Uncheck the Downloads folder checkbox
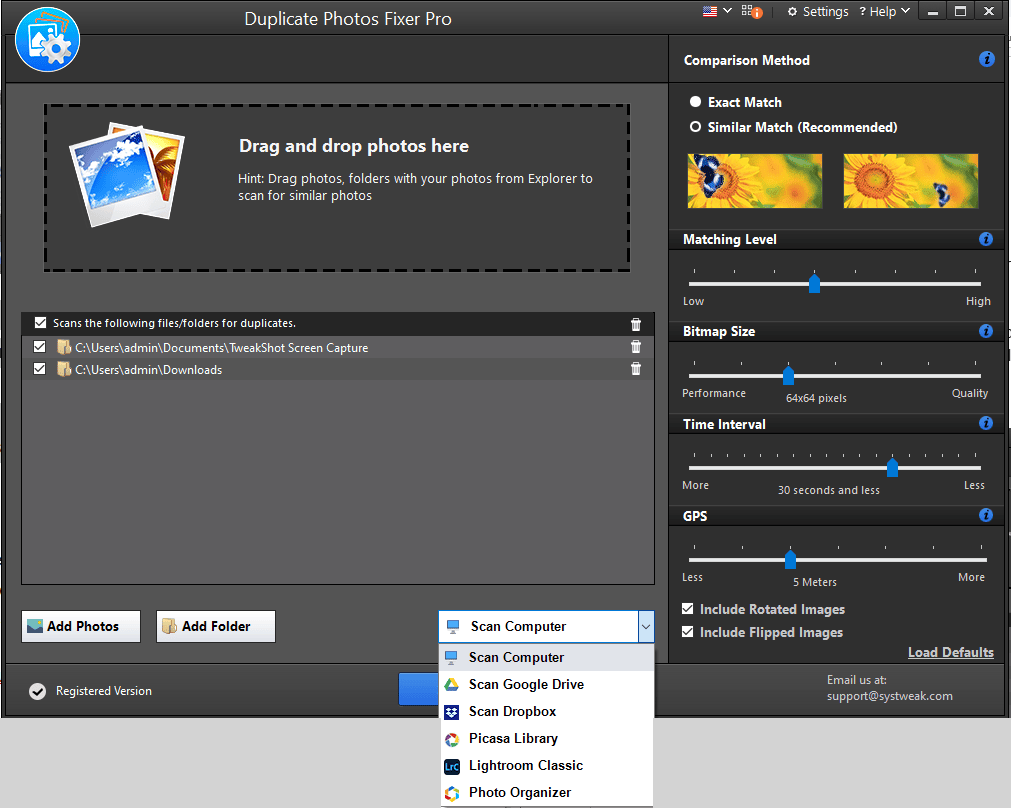This screenshot has width=1011, height=808. tap(39, 369)
